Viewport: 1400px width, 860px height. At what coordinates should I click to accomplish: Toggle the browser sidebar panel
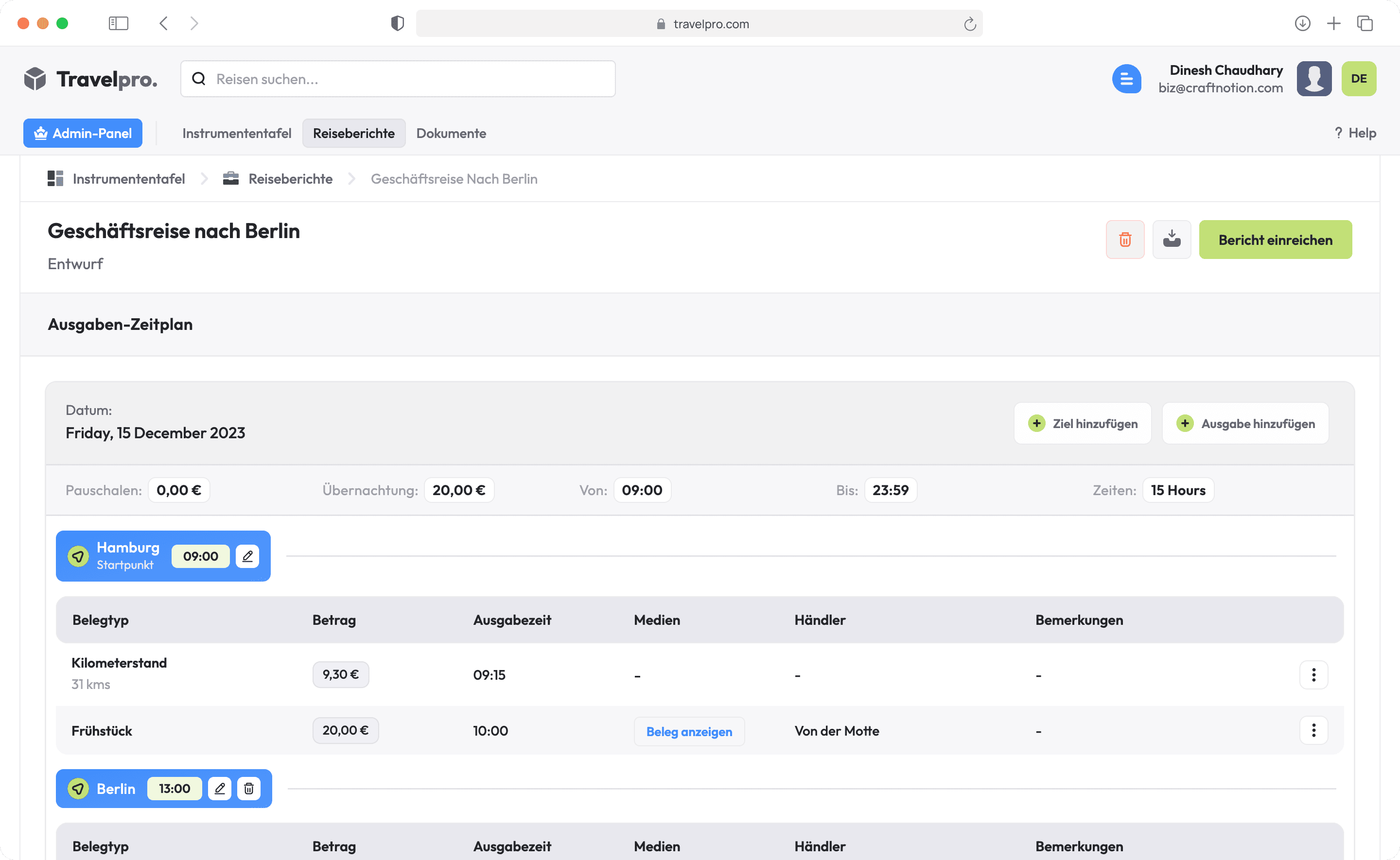click(x=118, y=23)
